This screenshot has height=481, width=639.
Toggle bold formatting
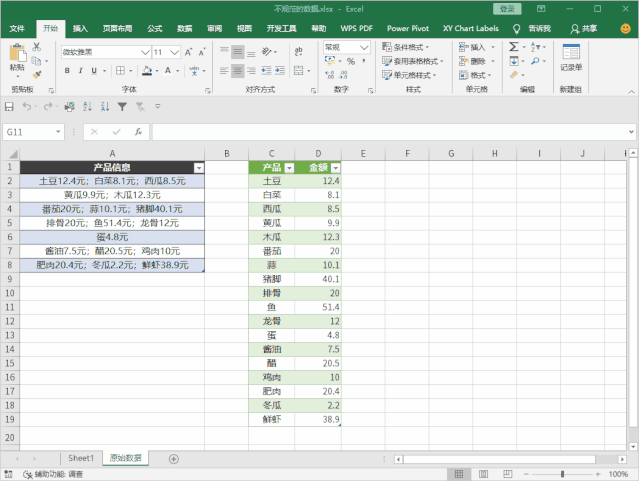click(67, 71)
